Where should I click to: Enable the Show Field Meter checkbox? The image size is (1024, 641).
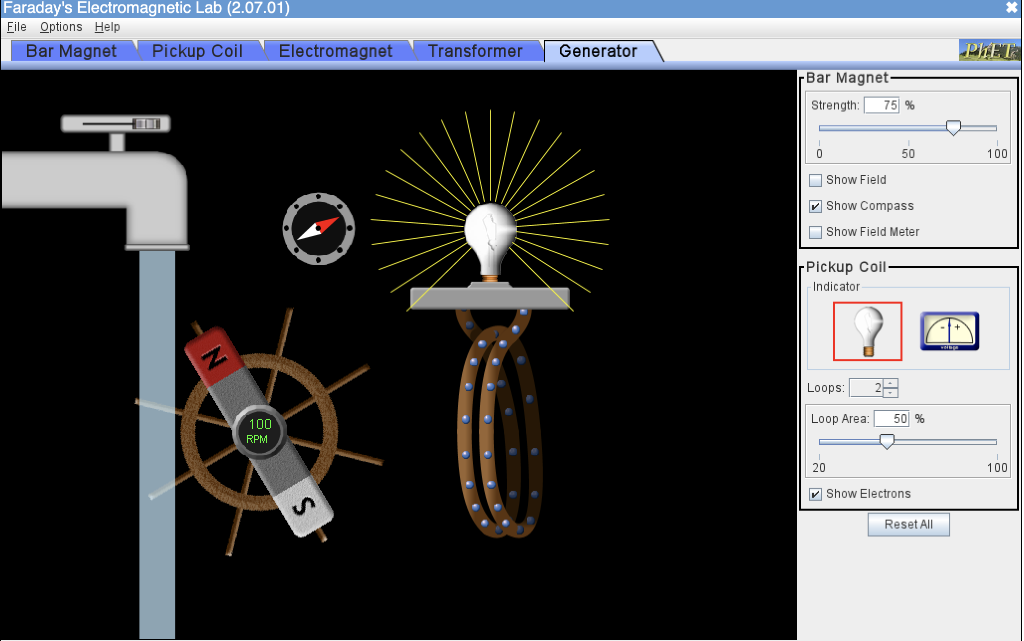815,231
